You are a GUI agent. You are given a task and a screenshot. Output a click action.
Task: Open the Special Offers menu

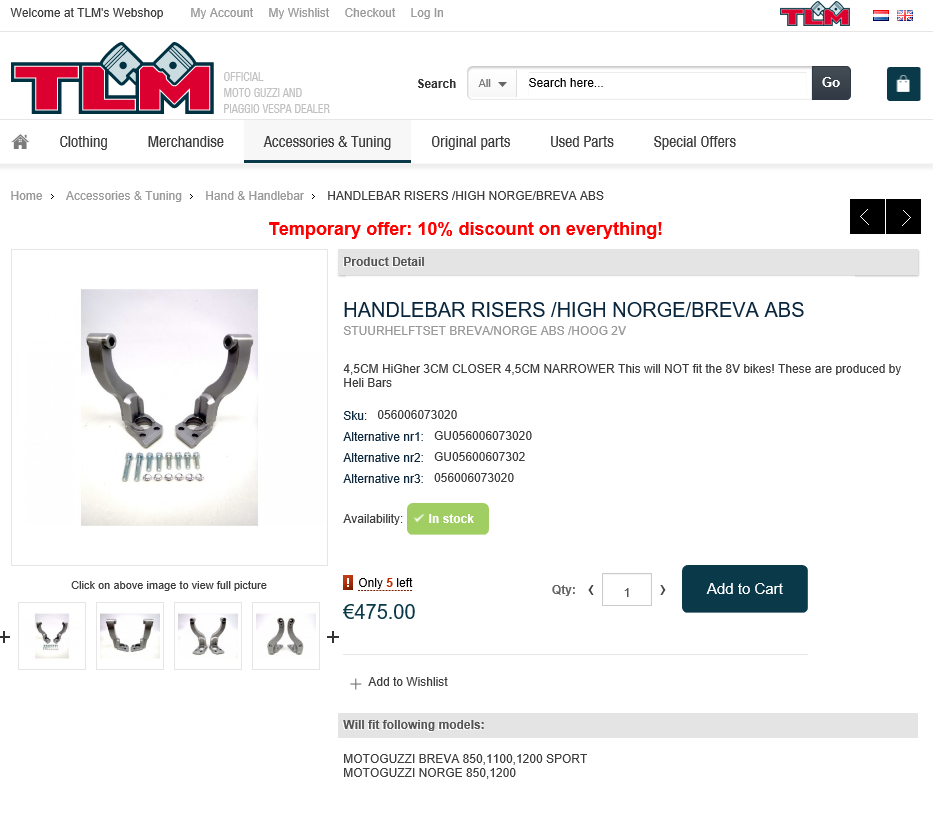[694, 142]
